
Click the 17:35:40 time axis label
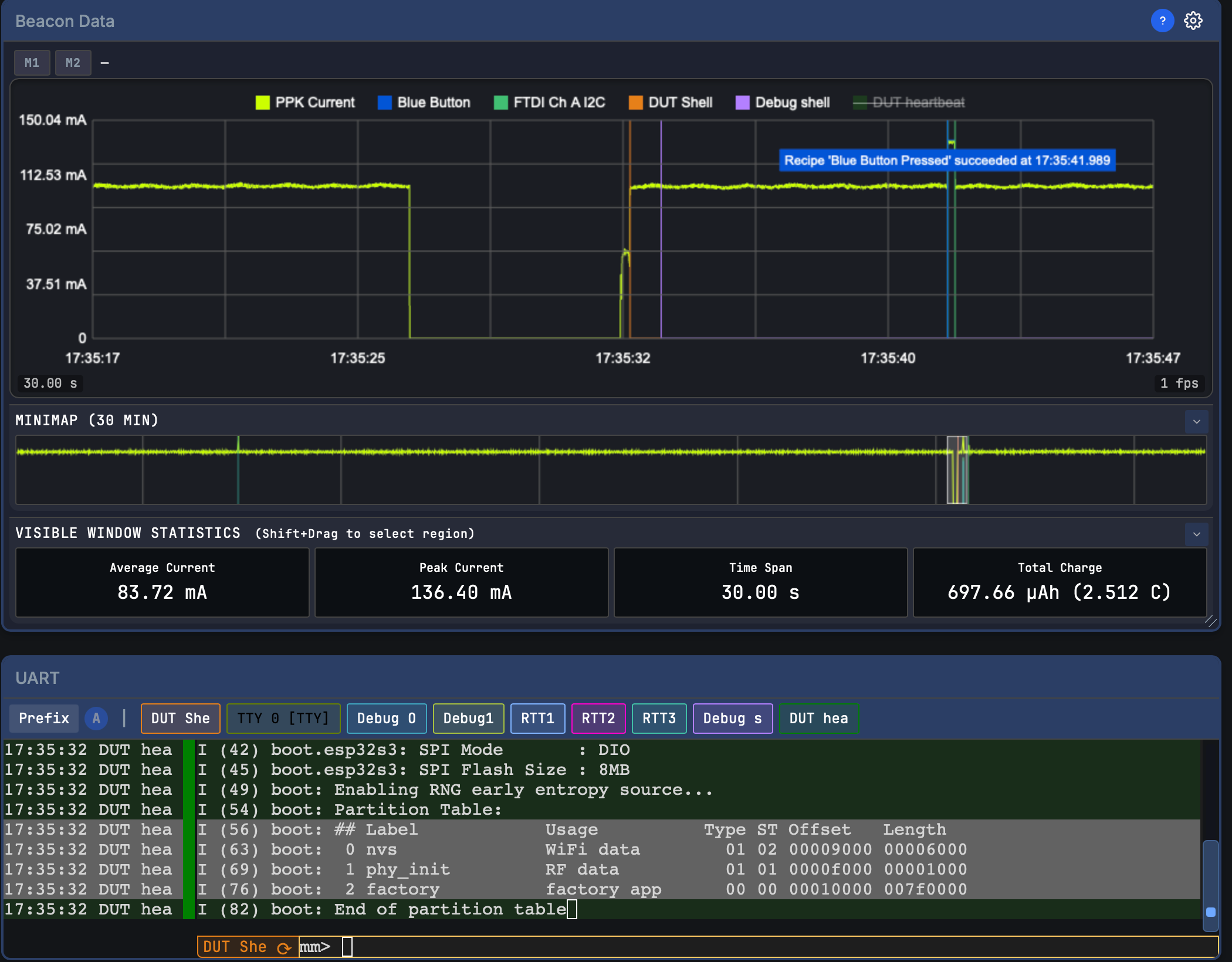(x=888, y=358)
